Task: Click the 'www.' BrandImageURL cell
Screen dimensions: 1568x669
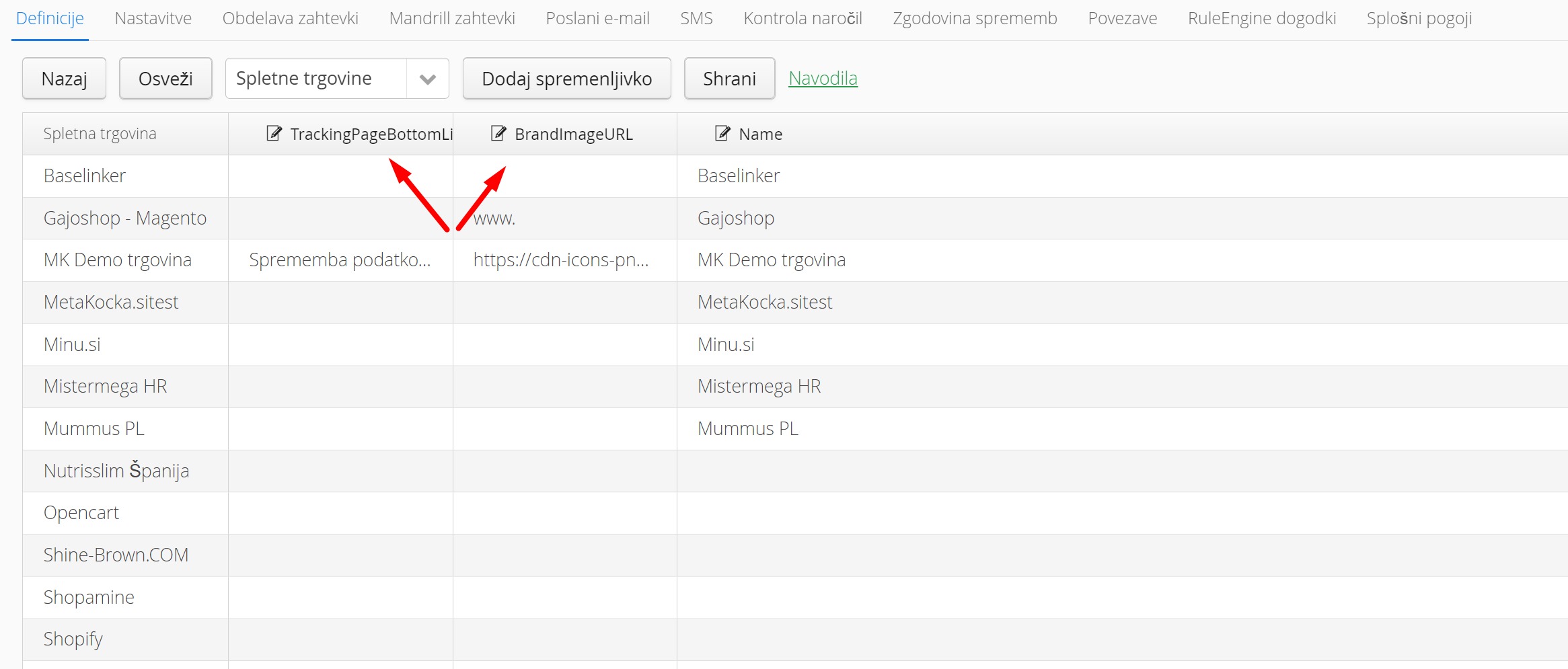Action: 564,219
